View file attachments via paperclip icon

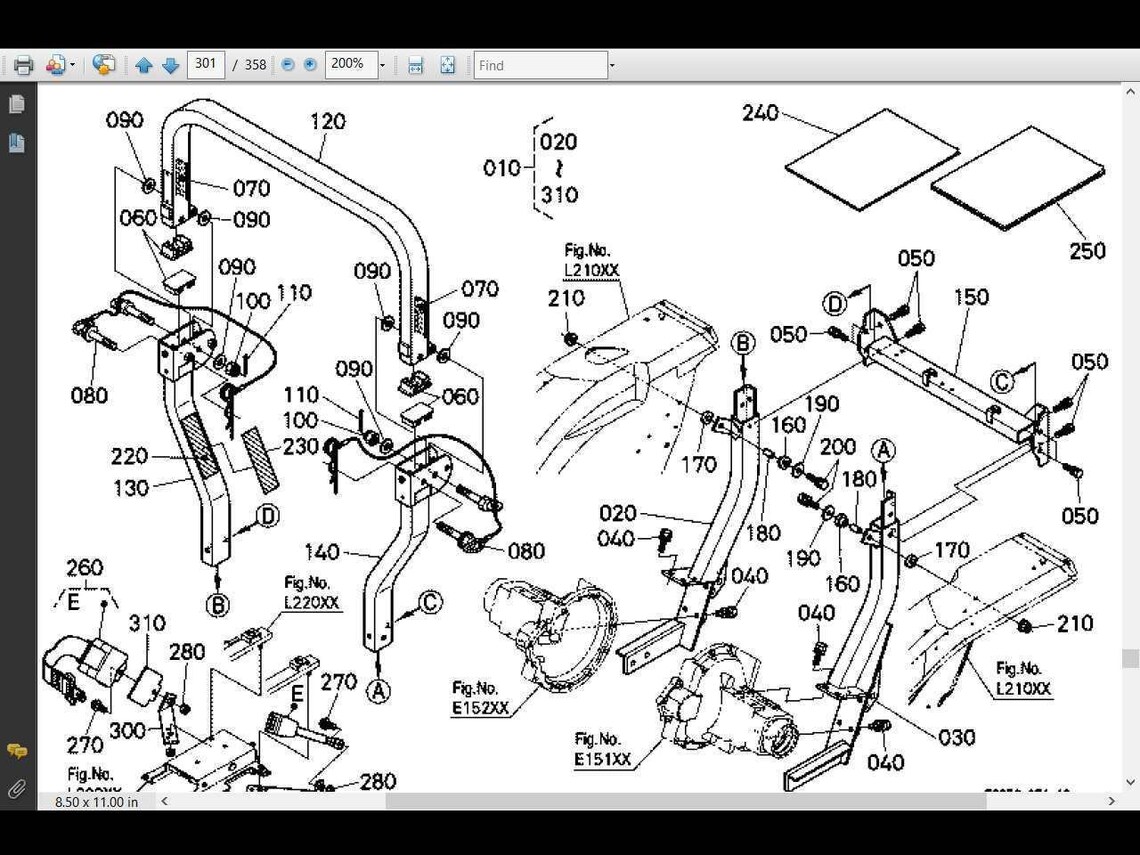(x=16, y=787)
